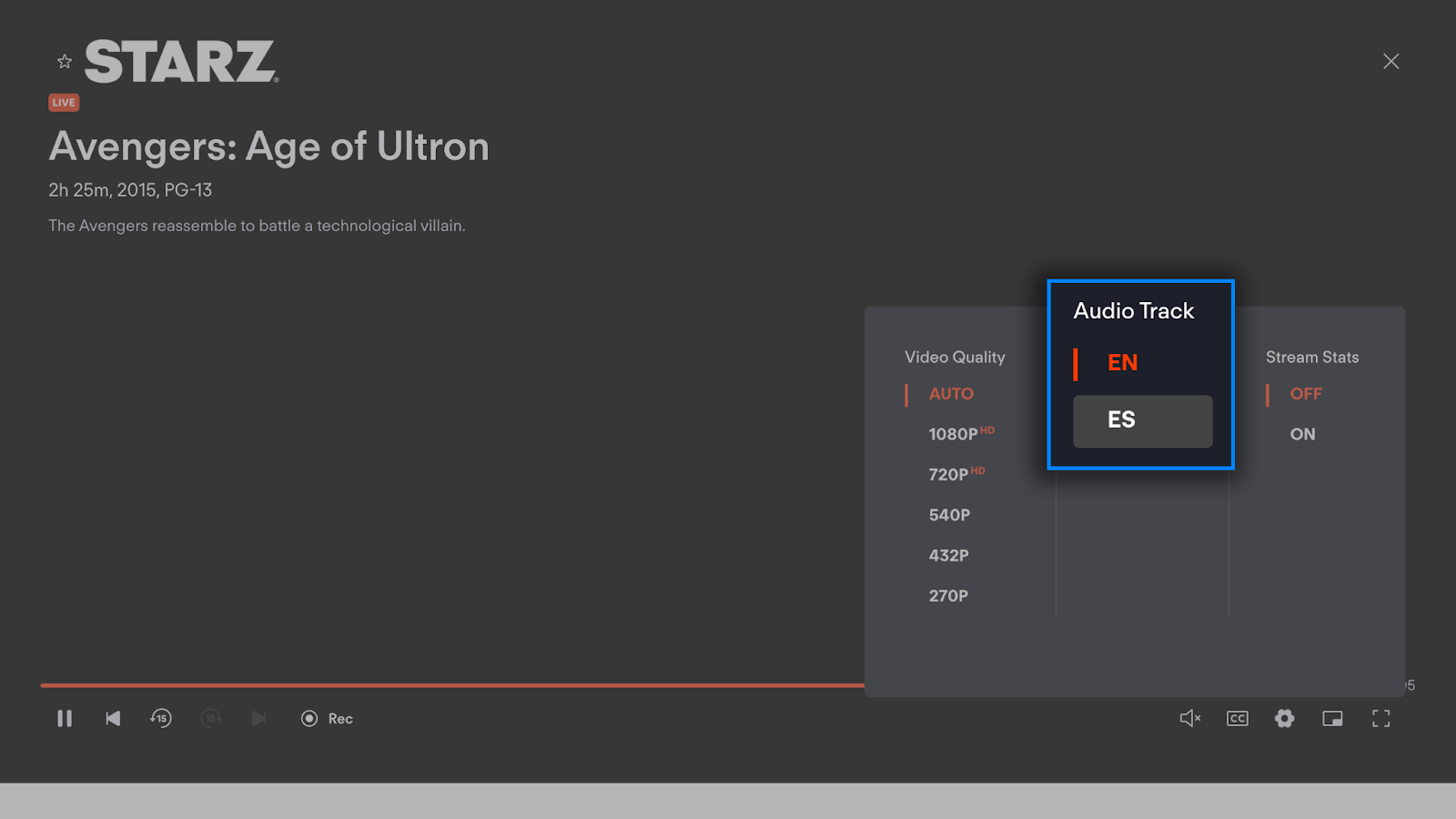
Task: Open settings gear icon
Action: coord(1284,719)
